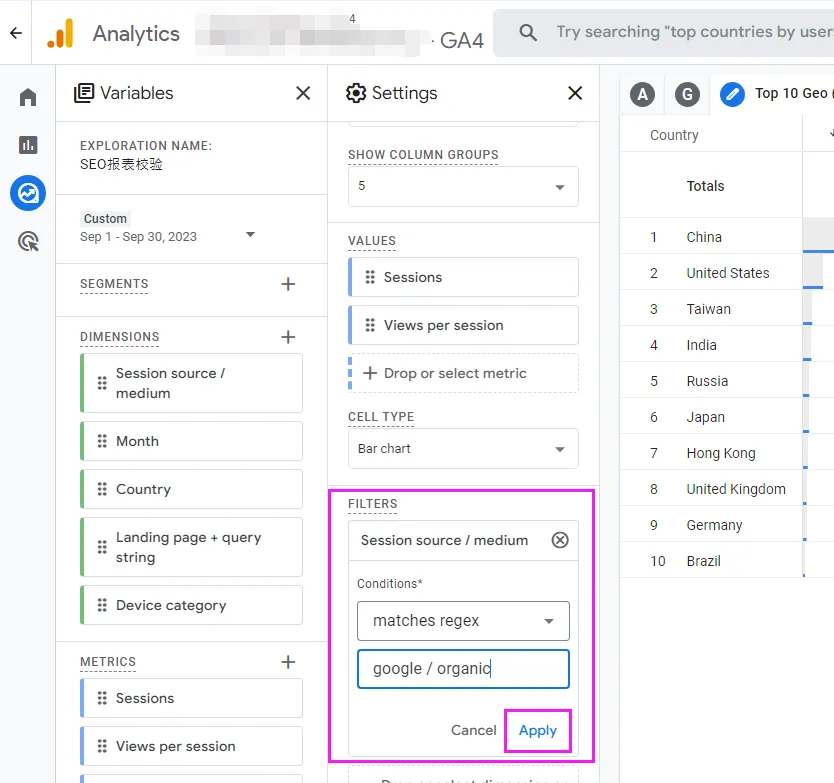Click the FILTERS section label
This screenshot has height=783, width=834.
tap(372, 504)
